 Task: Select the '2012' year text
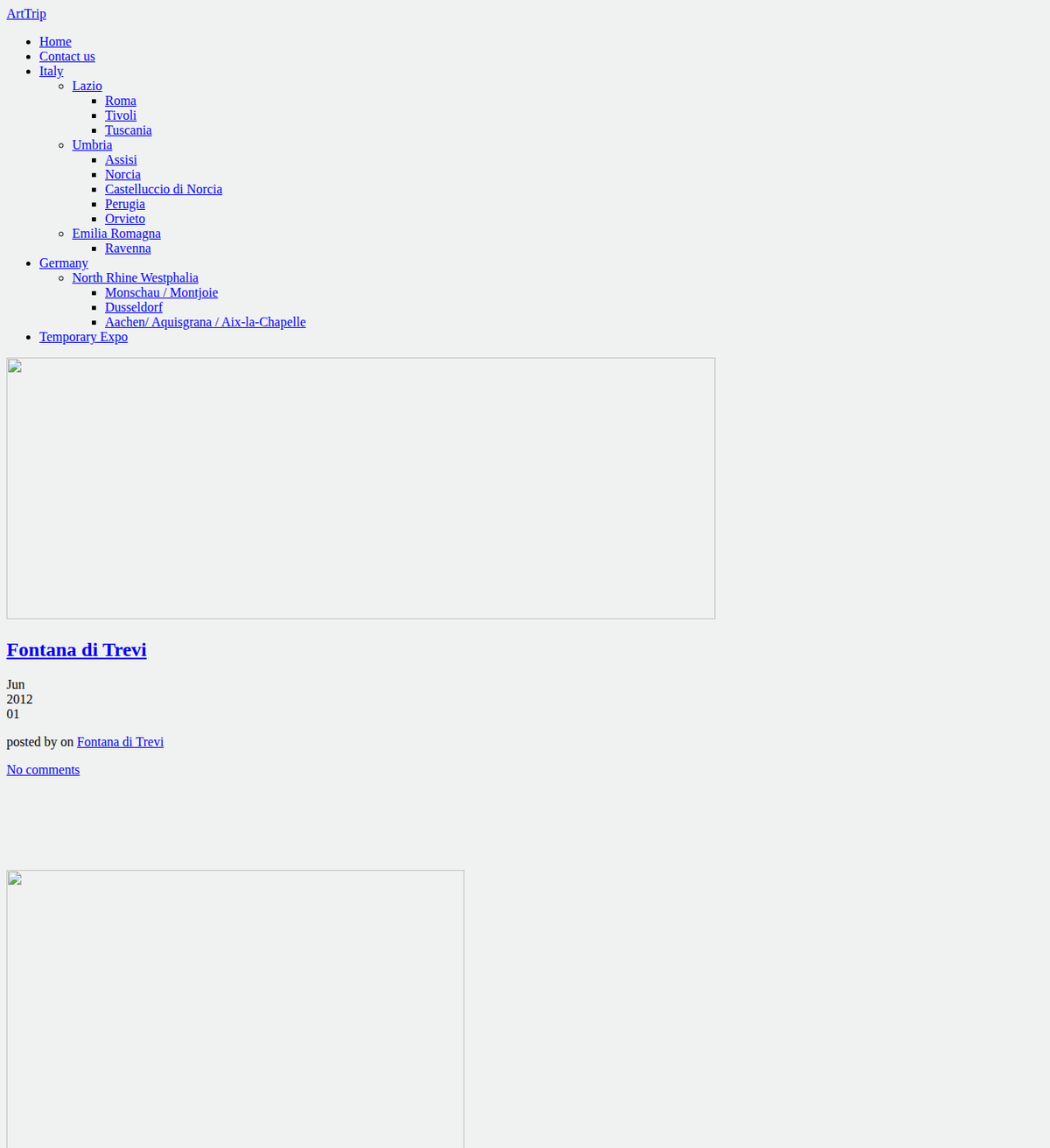pyautogui.click(x=19, y=700)
